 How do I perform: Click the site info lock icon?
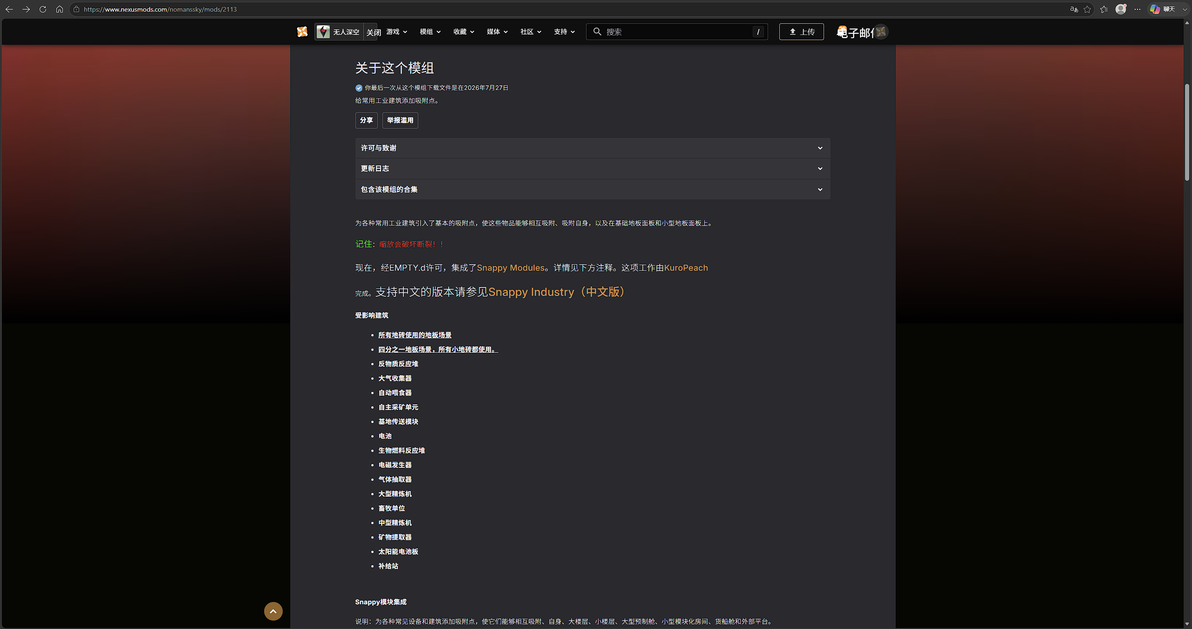point(76,9)
